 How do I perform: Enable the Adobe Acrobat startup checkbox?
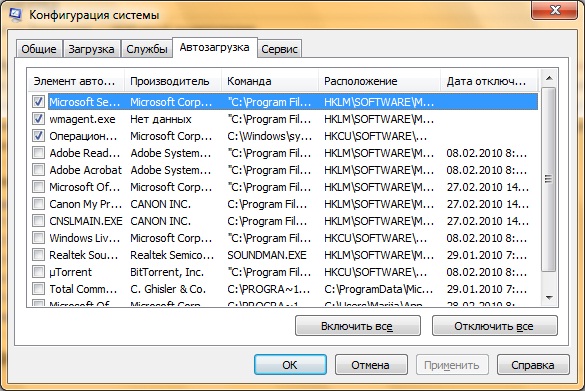point(38,170)
